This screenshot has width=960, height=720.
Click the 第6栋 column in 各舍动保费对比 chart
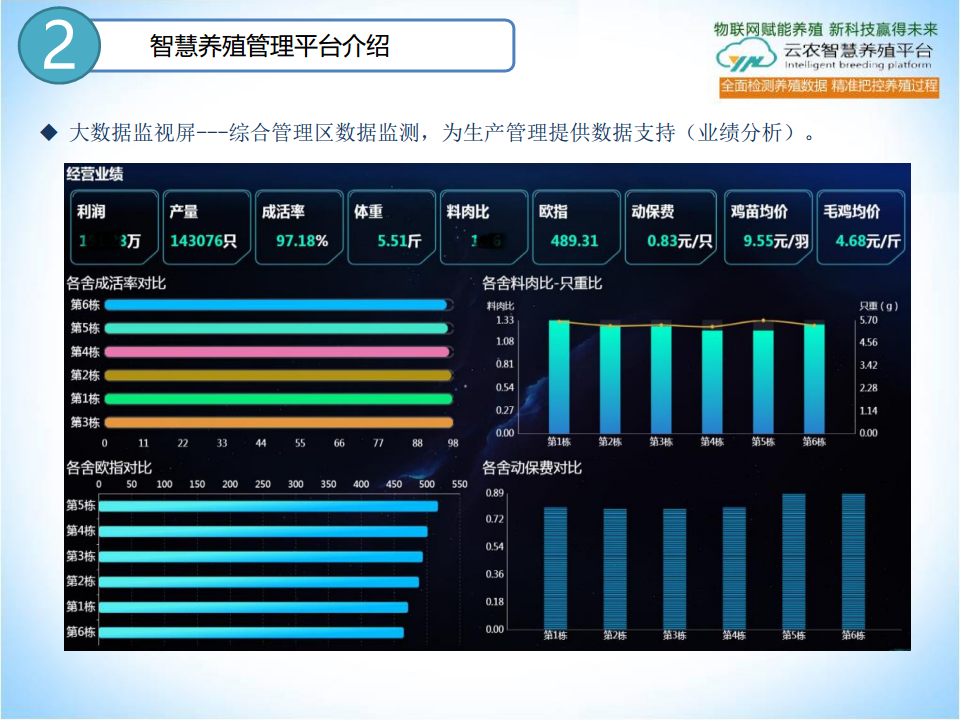853,560
